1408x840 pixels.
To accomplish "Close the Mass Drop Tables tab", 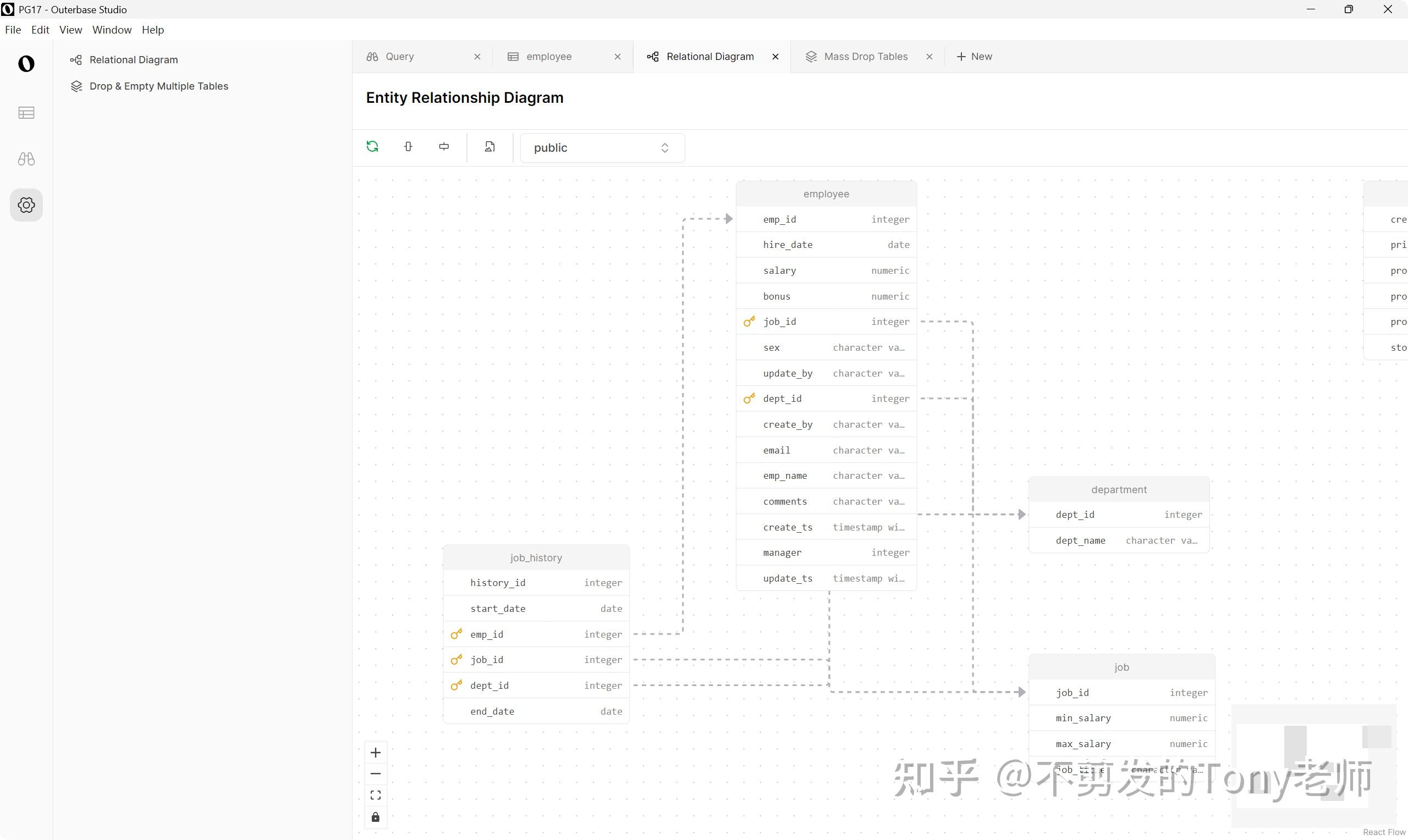I will [929, 57].
